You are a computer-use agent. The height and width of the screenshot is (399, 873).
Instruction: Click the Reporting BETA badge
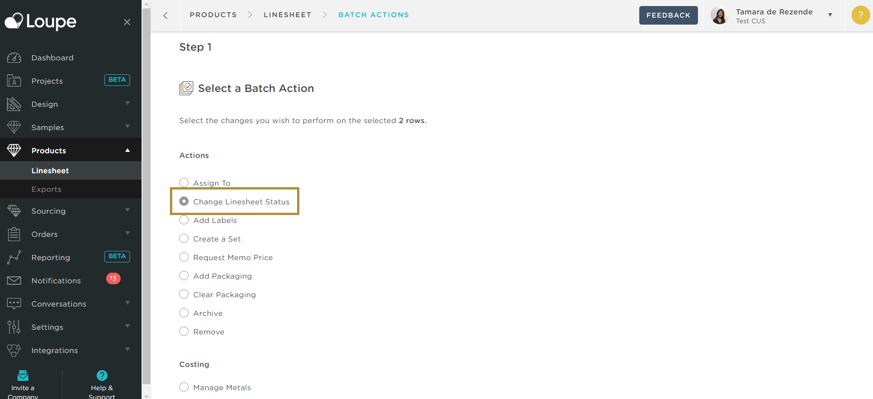point(117,257)
